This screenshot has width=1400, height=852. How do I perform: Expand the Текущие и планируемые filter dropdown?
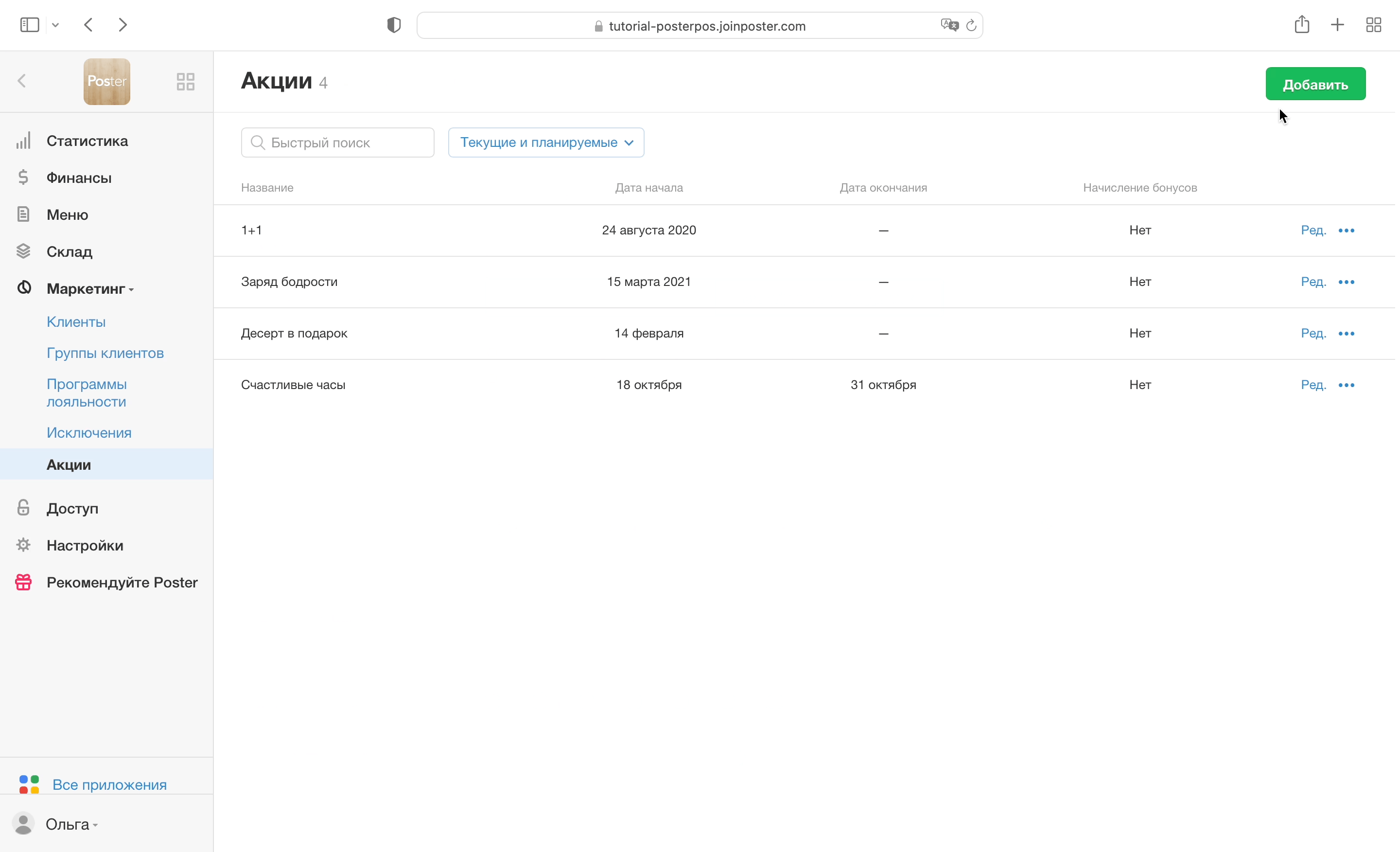546,142
